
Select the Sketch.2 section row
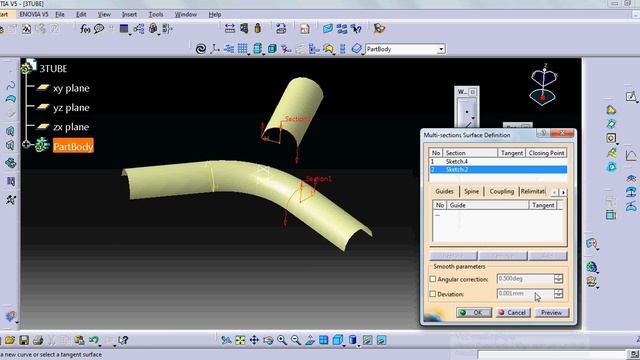coord(498,169)
